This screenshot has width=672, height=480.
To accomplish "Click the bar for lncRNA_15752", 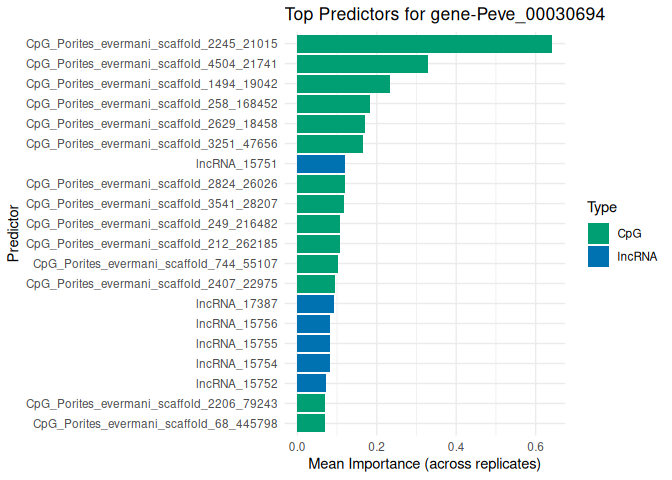I will point(311,383).
